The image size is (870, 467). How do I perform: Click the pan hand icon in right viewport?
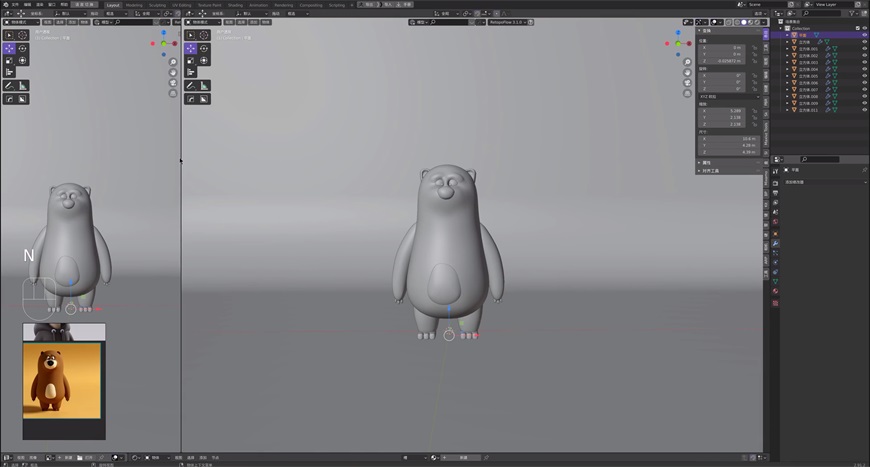point(687,73)
